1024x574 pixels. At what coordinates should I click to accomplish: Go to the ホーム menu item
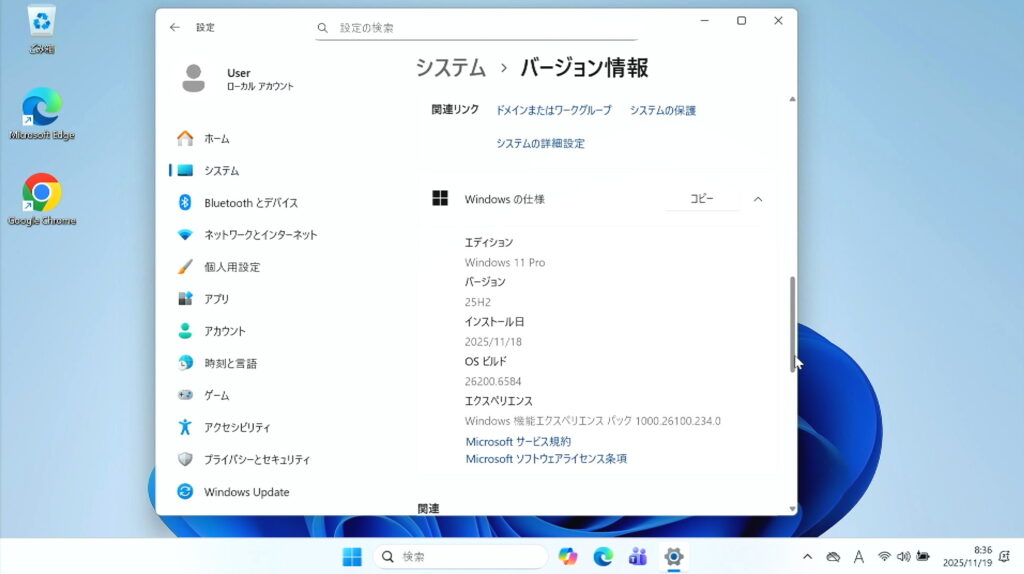216,139
